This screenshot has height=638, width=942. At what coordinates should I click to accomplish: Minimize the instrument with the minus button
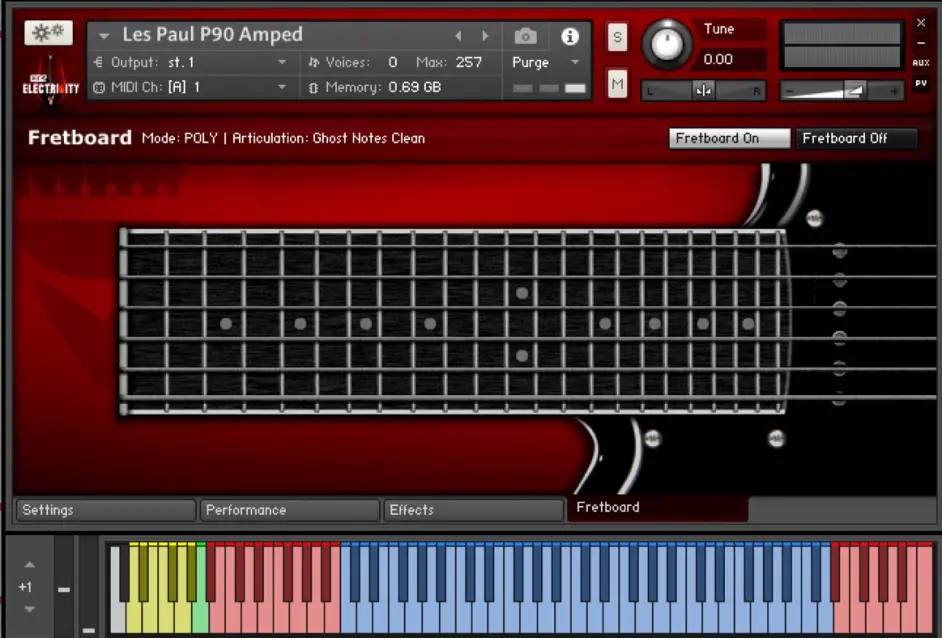pyautogui.click(x=921, y=43)
